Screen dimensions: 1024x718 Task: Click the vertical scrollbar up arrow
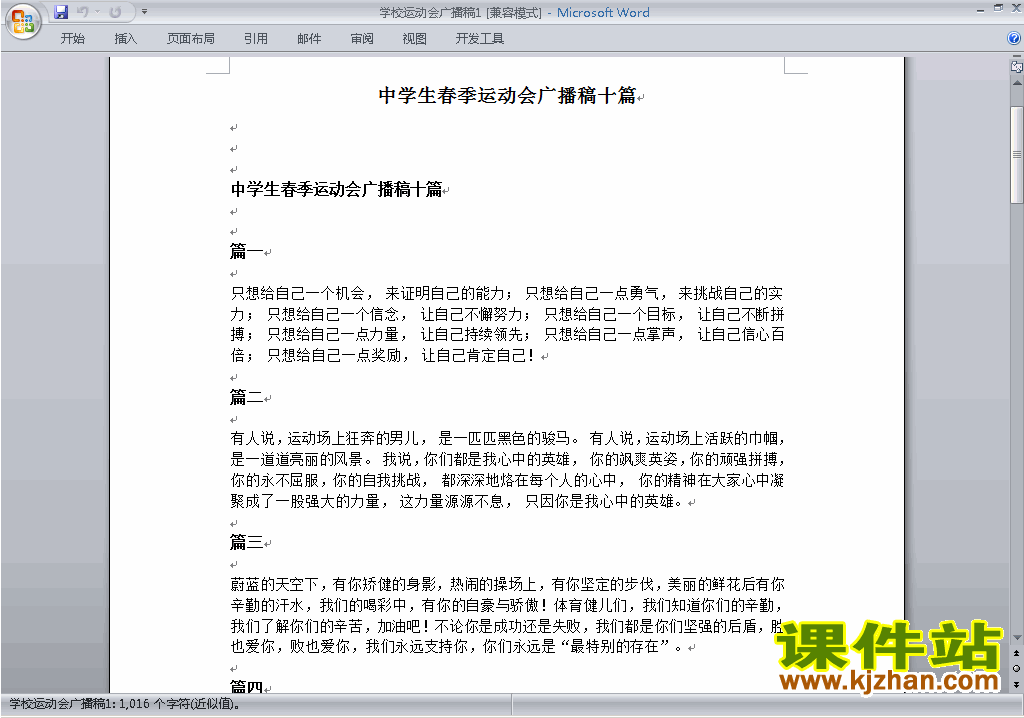coord(1017,84)
